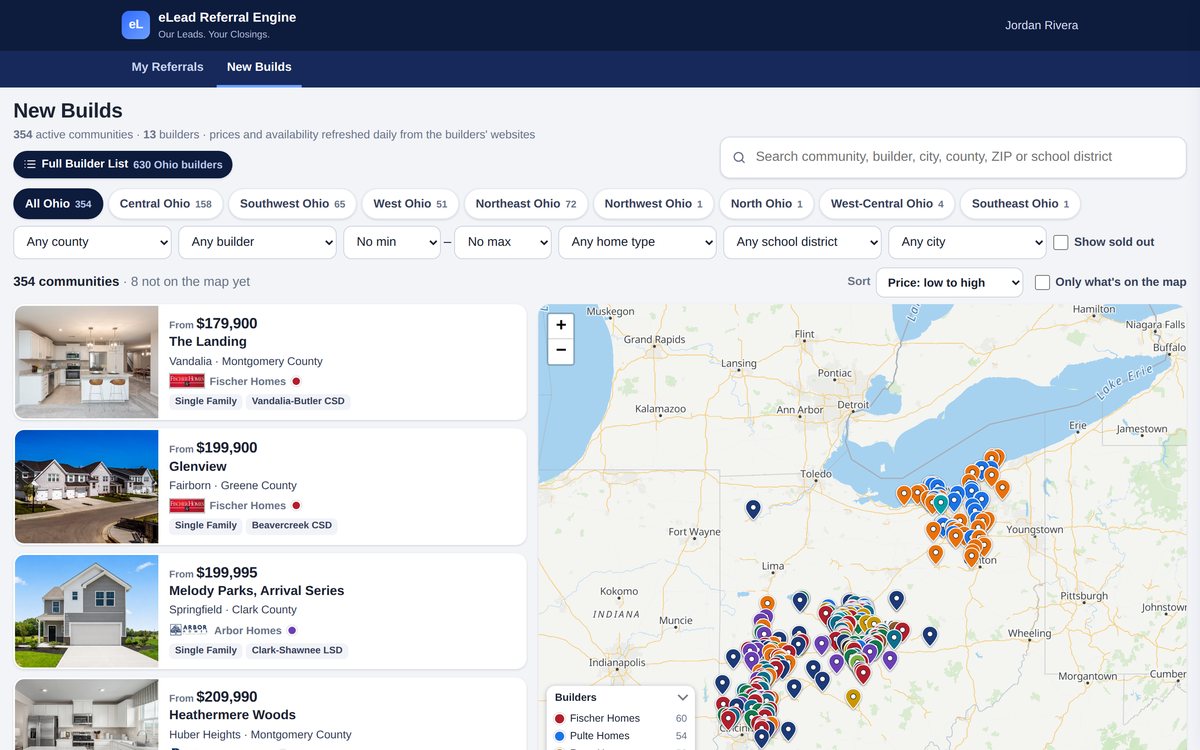Click the eL logo icon
Image resolution: width=1200 pixels, height=750 pixels.
pyautogui.click(x=136, y=25)
